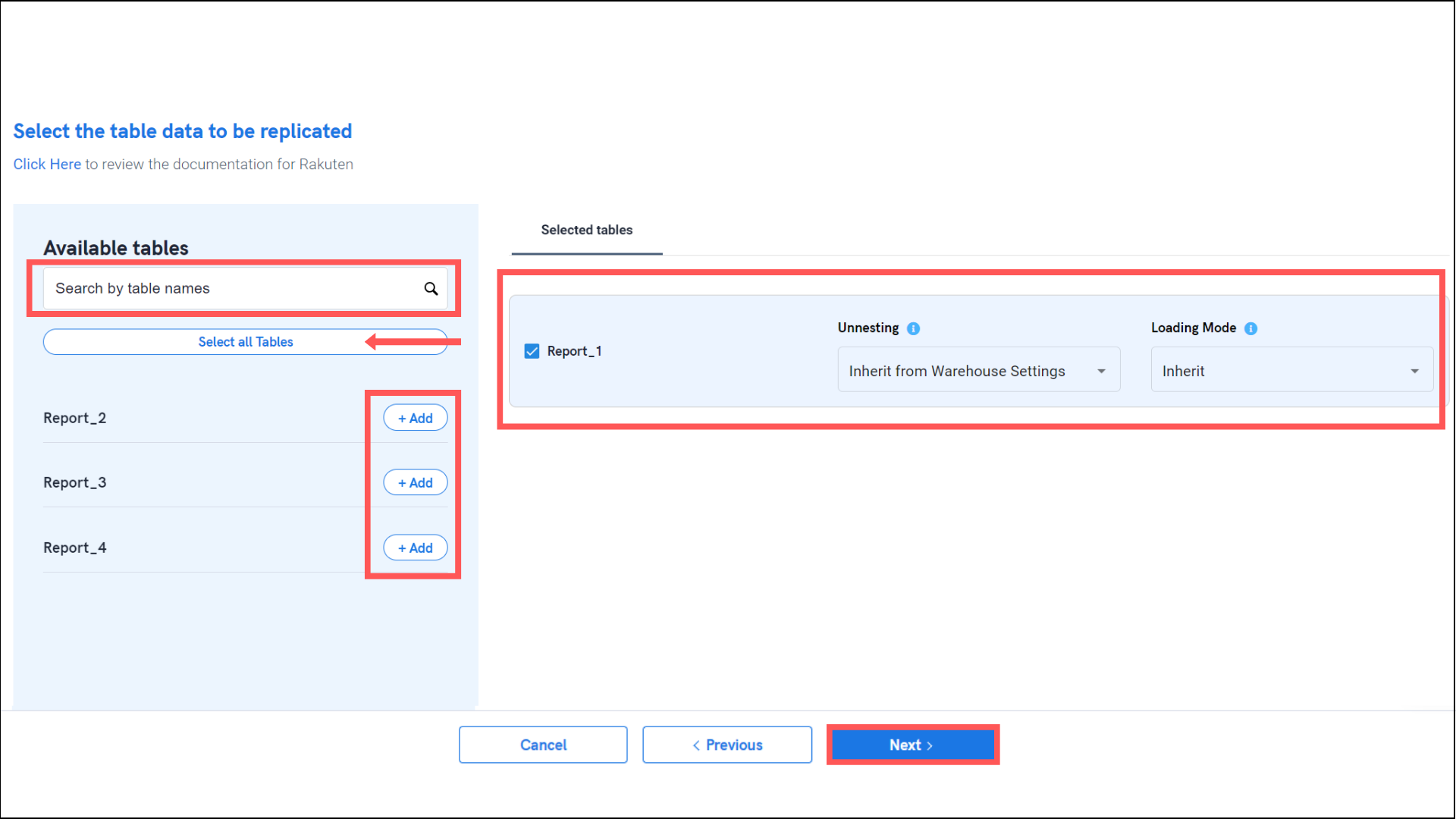Click Unnesting dropdown arrow
Viewport: 1456px width, 819px height.
[1101, 372]
